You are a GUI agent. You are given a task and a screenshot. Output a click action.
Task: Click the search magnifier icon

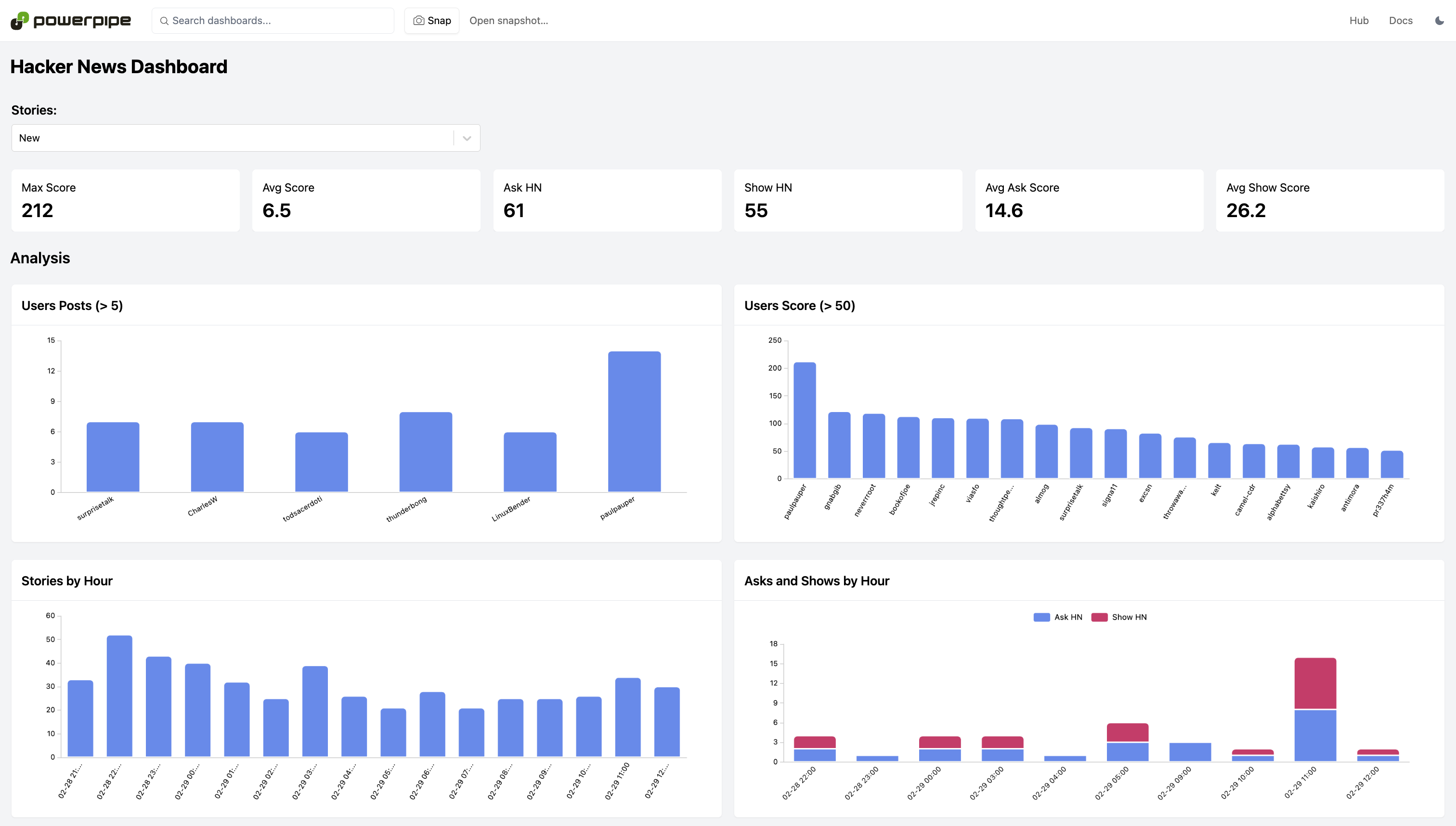164,21
